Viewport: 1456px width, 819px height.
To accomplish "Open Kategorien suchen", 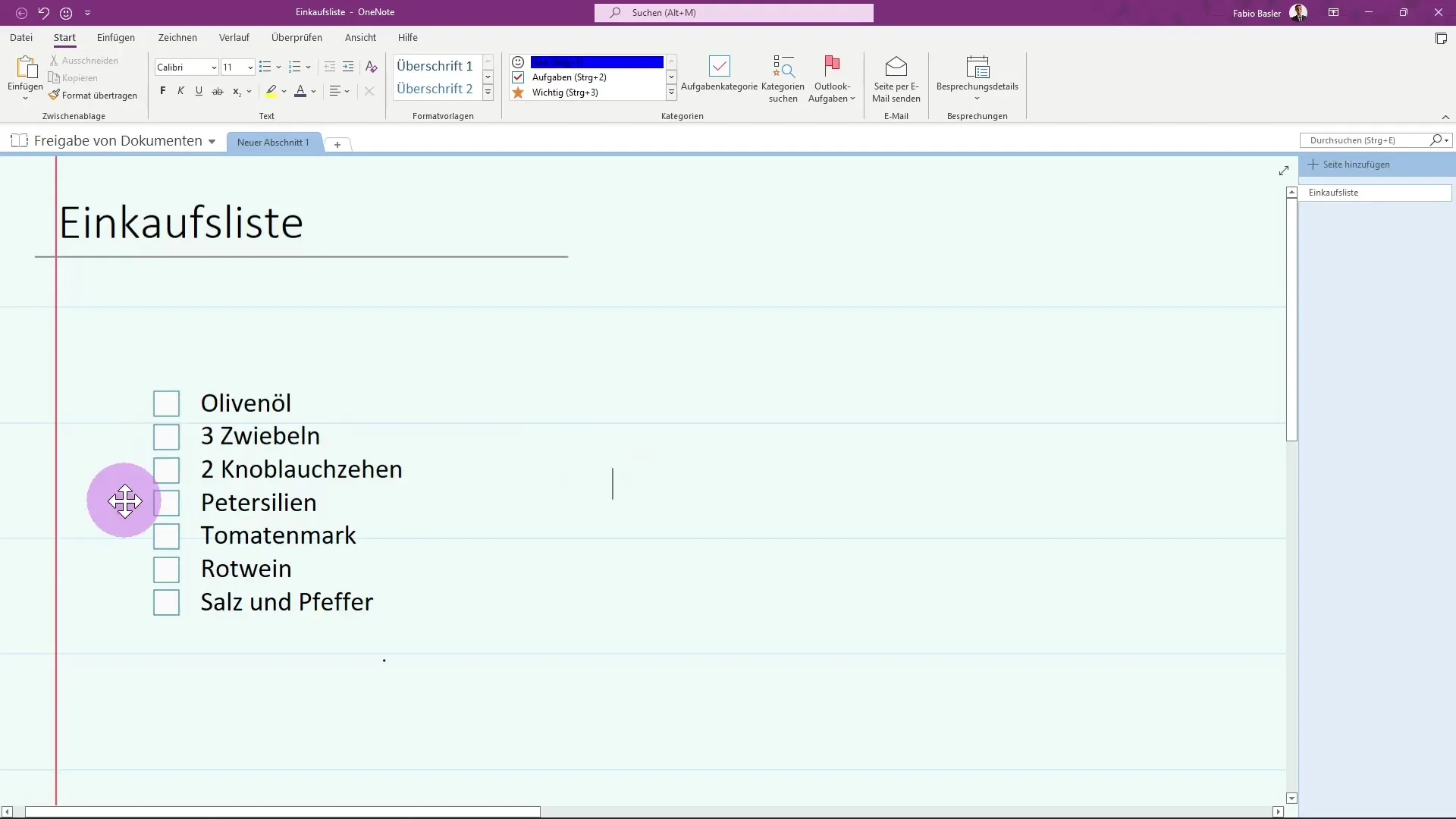I will 783,79.
